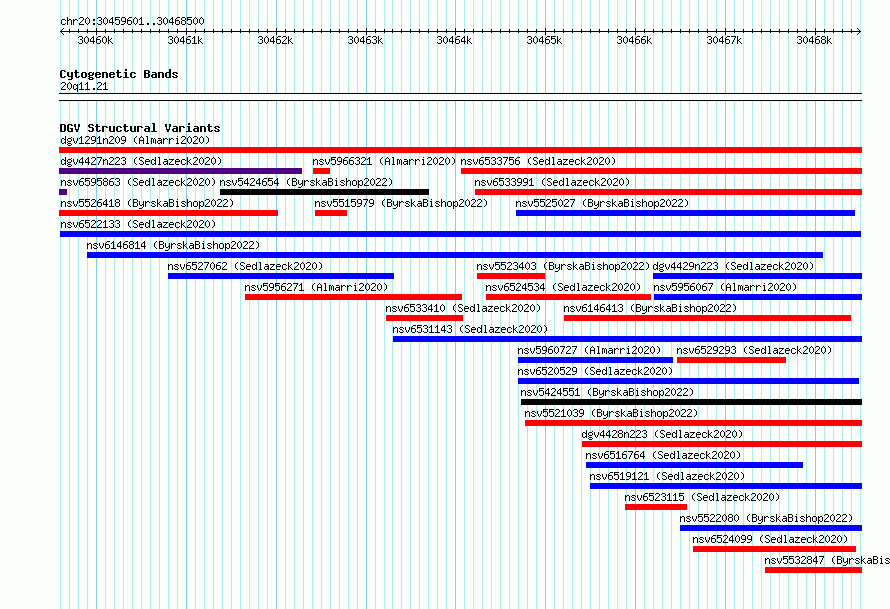Click the 30461k ruler tick label
This screenshot has height=609, width=890.
coord(185,40)
